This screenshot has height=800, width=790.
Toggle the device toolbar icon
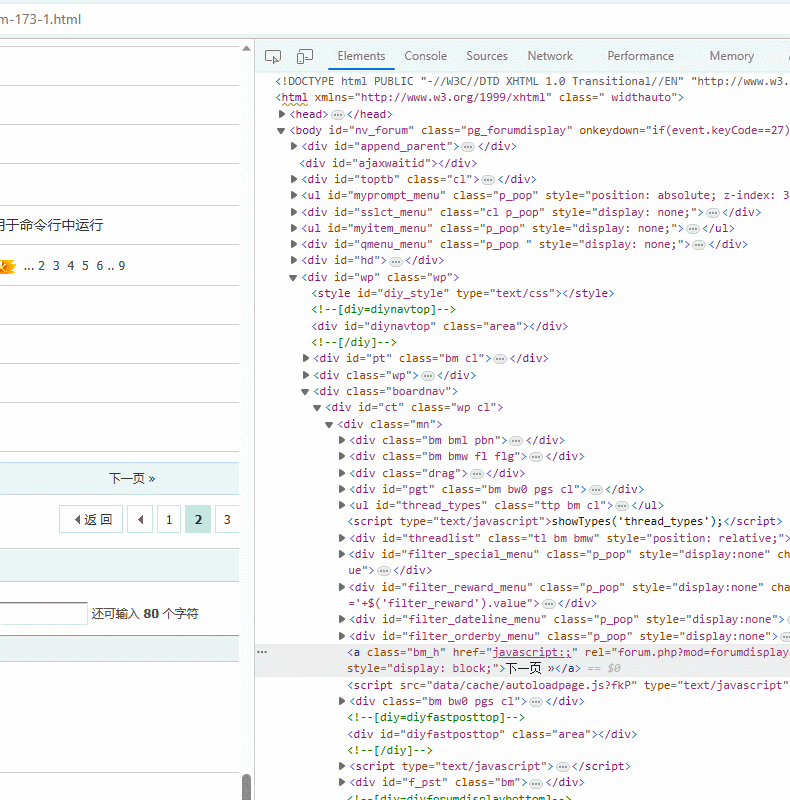tap(305, 56)
